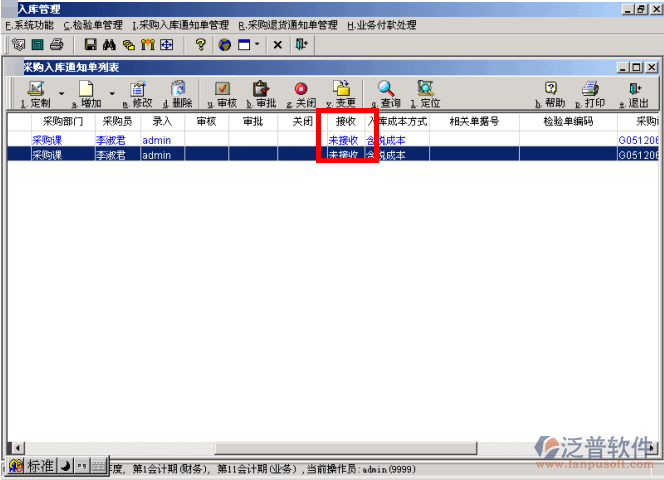The height and width of the screenshot is (480, 664).
Task: Open the I.采购入库通知单管理 menu
Action: coord(180,25)
